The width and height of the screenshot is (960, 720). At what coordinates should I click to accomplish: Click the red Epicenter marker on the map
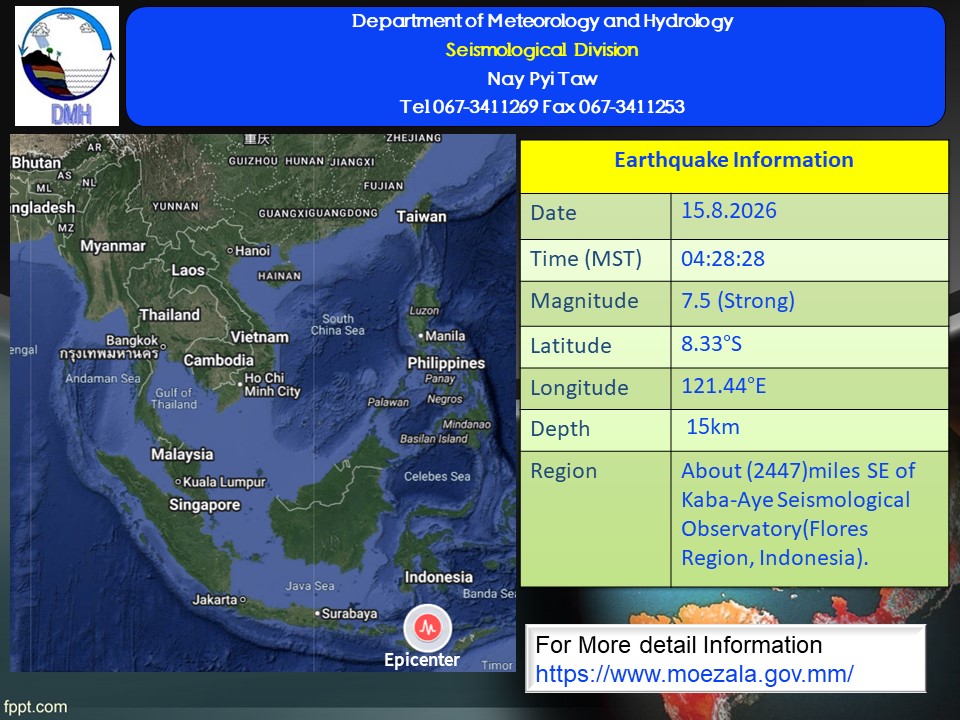(427, 628)
